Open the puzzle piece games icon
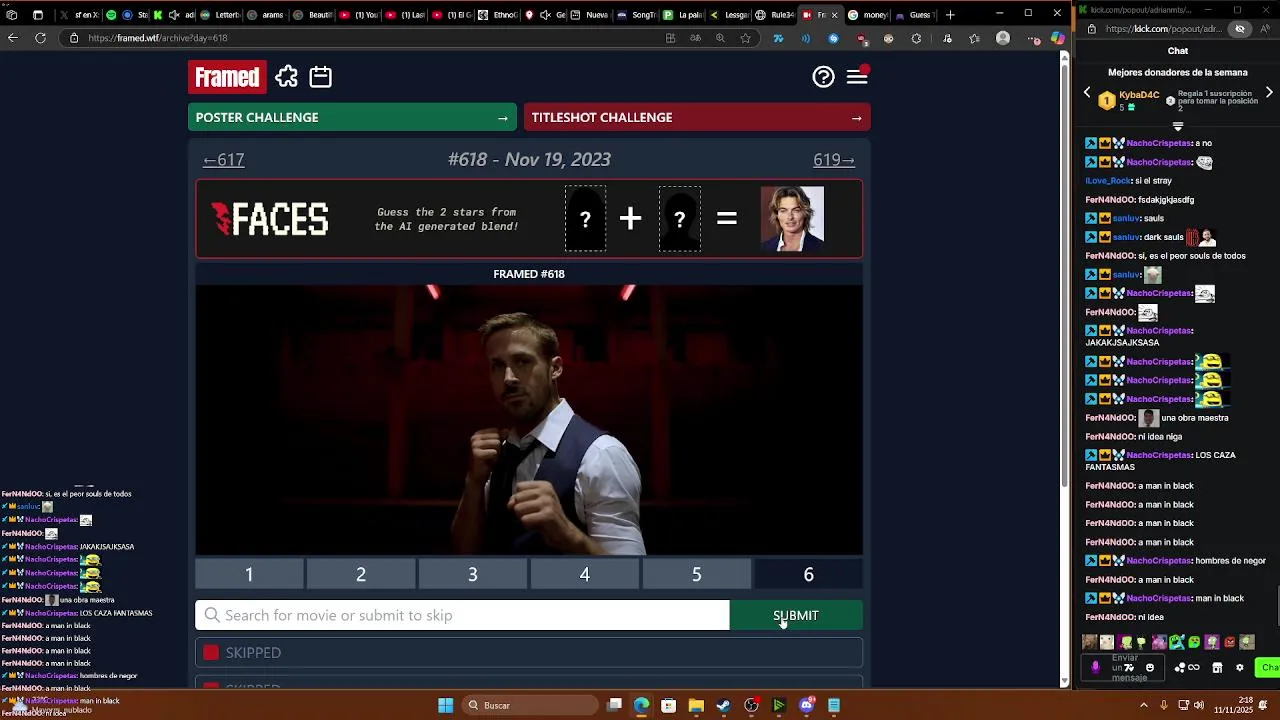 tap(287, 77)
